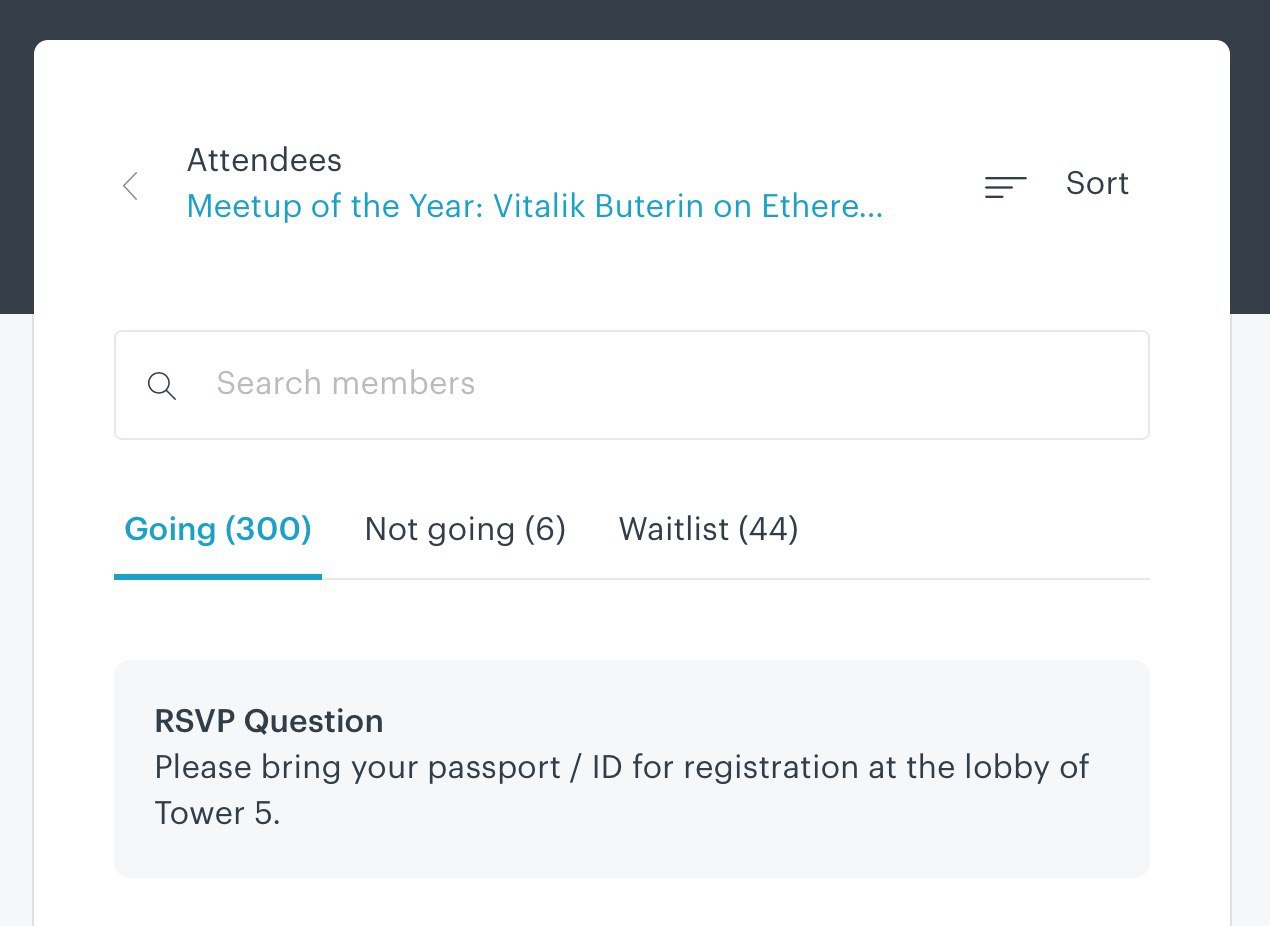Click the 'Search members' placeholder text
The width and height of the screenshot is (1270, 926).
click(x=346, y=383)
